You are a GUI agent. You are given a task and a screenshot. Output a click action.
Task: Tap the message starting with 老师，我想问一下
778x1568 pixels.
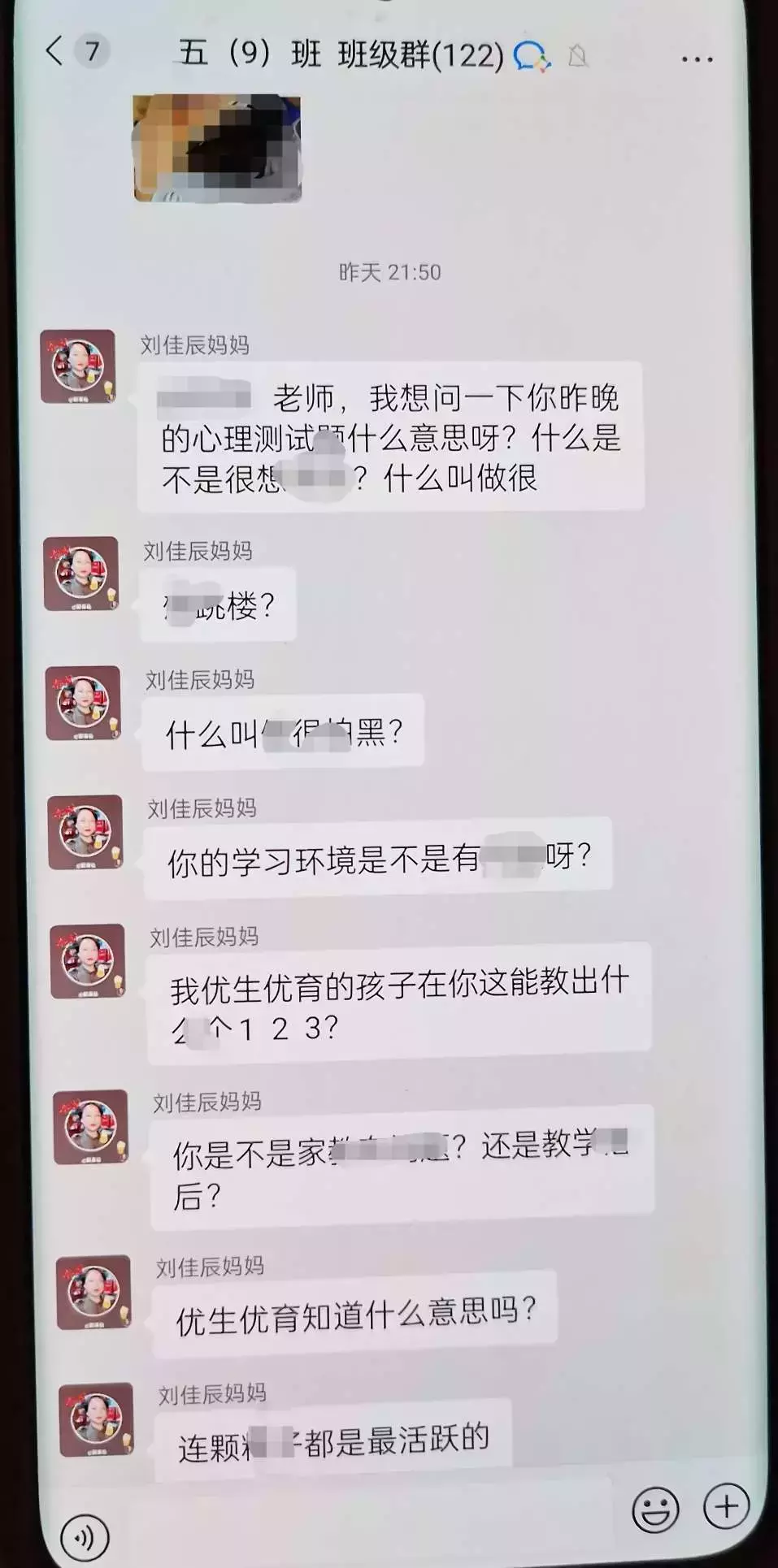coord(391,437)
